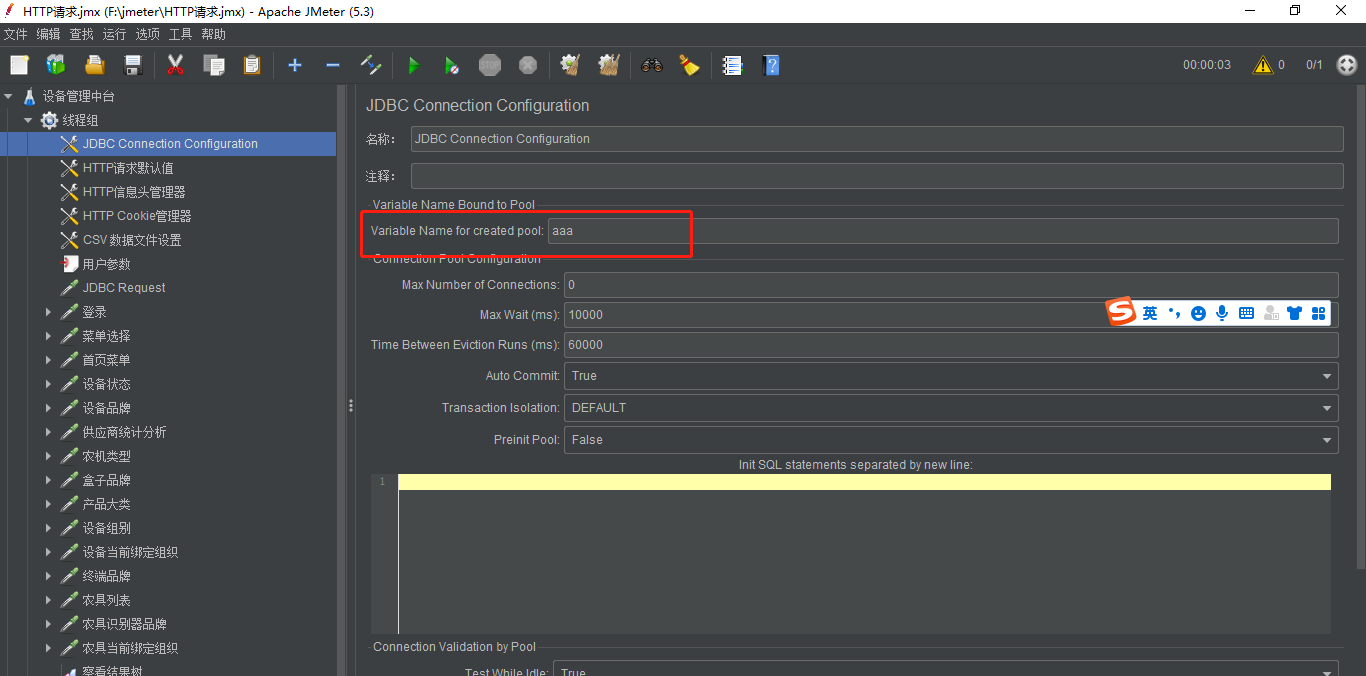Expand the 菜单选择 tree node
The image size is (1366, 676).
tap(48, 336)
